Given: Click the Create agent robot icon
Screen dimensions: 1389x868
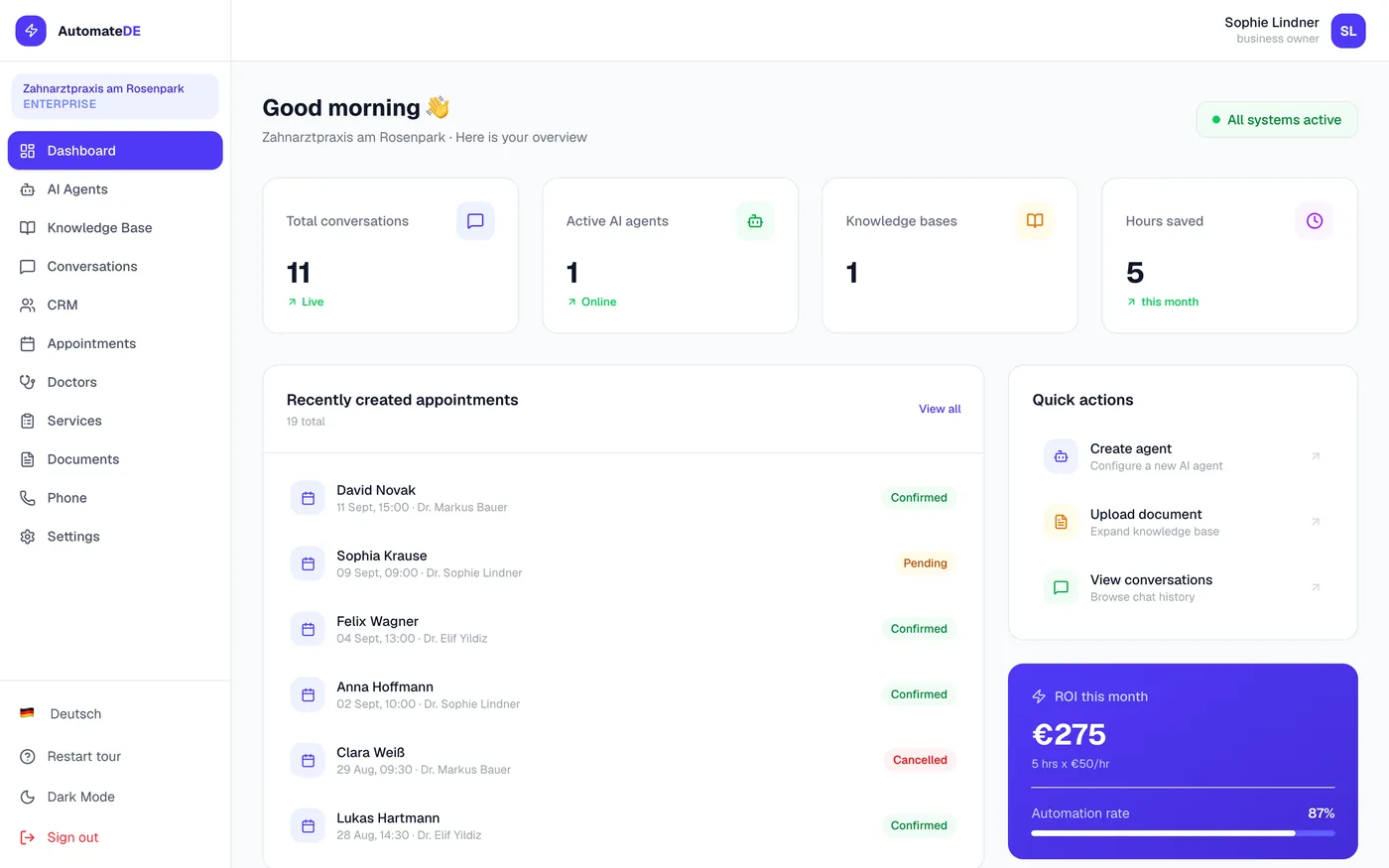Looking at the screenshot, I should coord(1061,456).
